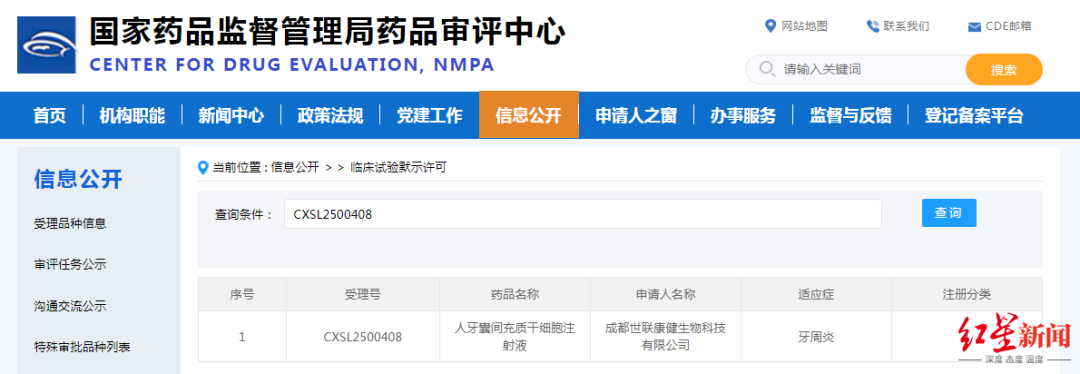This screenshot has height=374, width=1080.
Task: Click applicant 成都世联康健生物科技有限公司 cell
Action: click(666, 337)
